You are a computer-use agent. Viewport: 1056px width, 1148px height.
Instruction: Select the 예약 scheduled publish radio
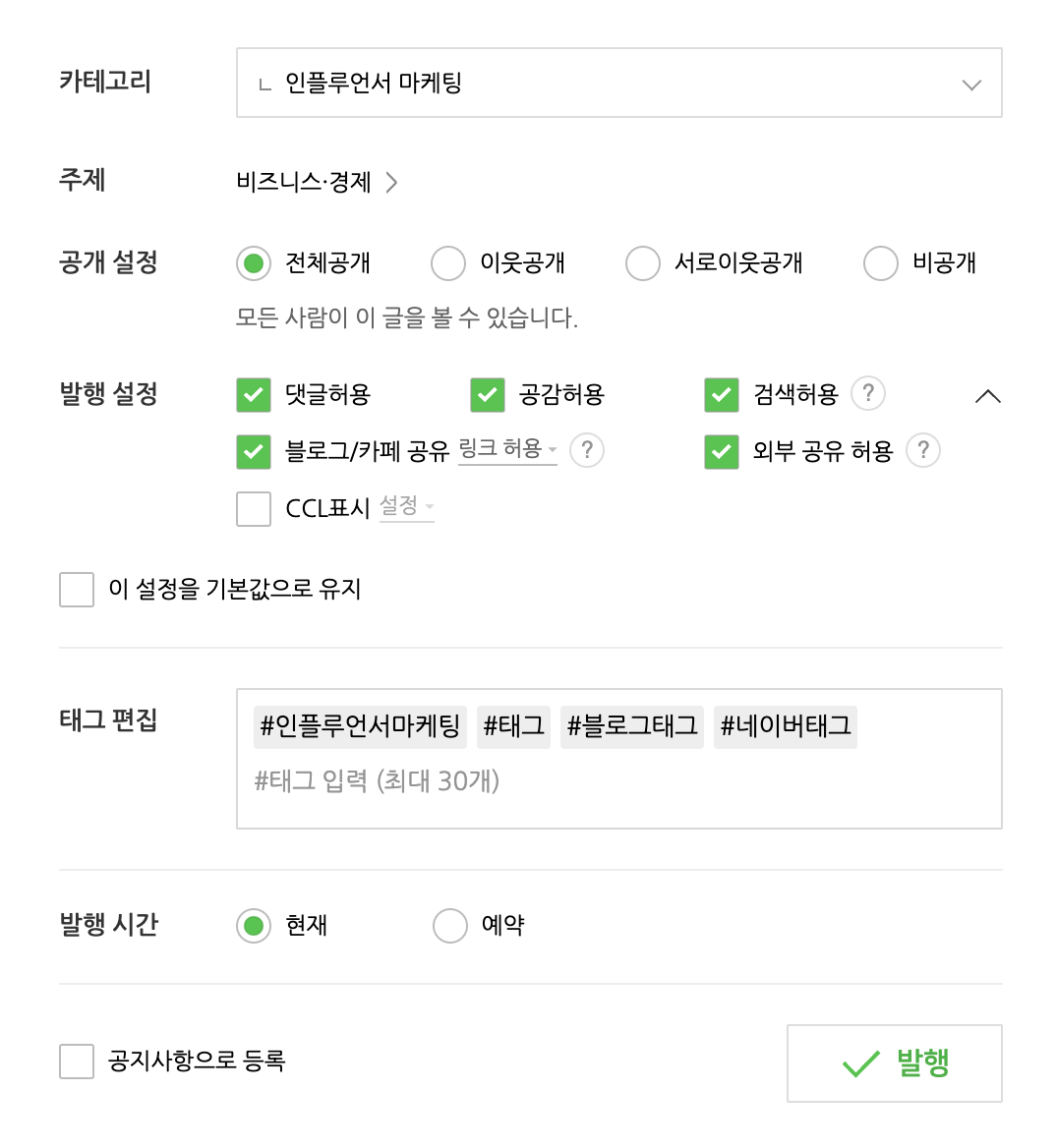[450, 925]
